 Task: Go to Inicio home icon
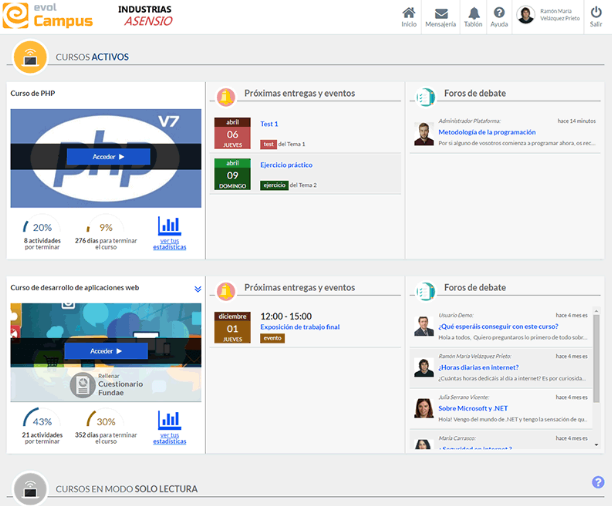tap(408, 14)
